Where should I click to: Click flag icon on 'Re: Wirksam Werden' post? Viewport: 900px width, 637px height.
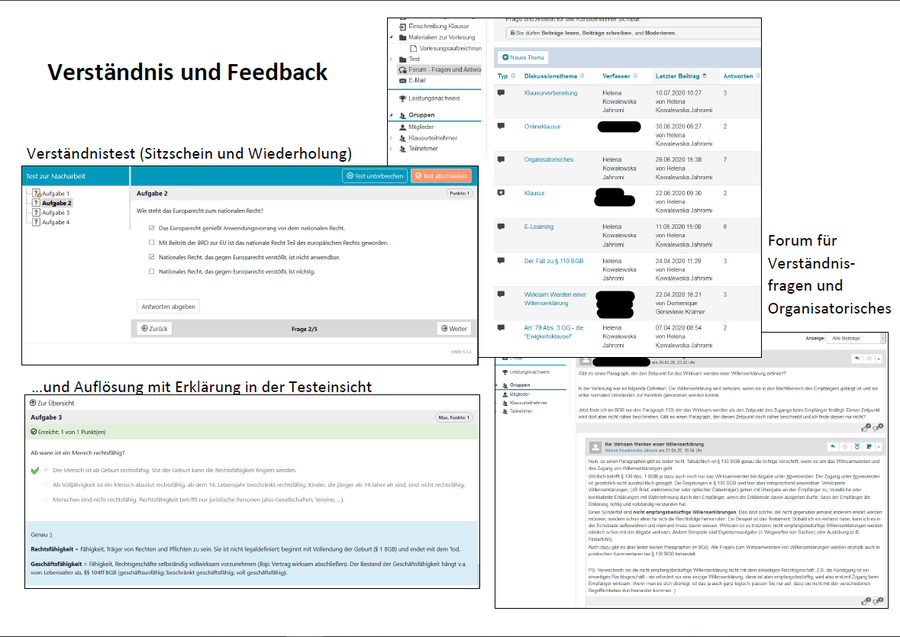pos(869,446)
